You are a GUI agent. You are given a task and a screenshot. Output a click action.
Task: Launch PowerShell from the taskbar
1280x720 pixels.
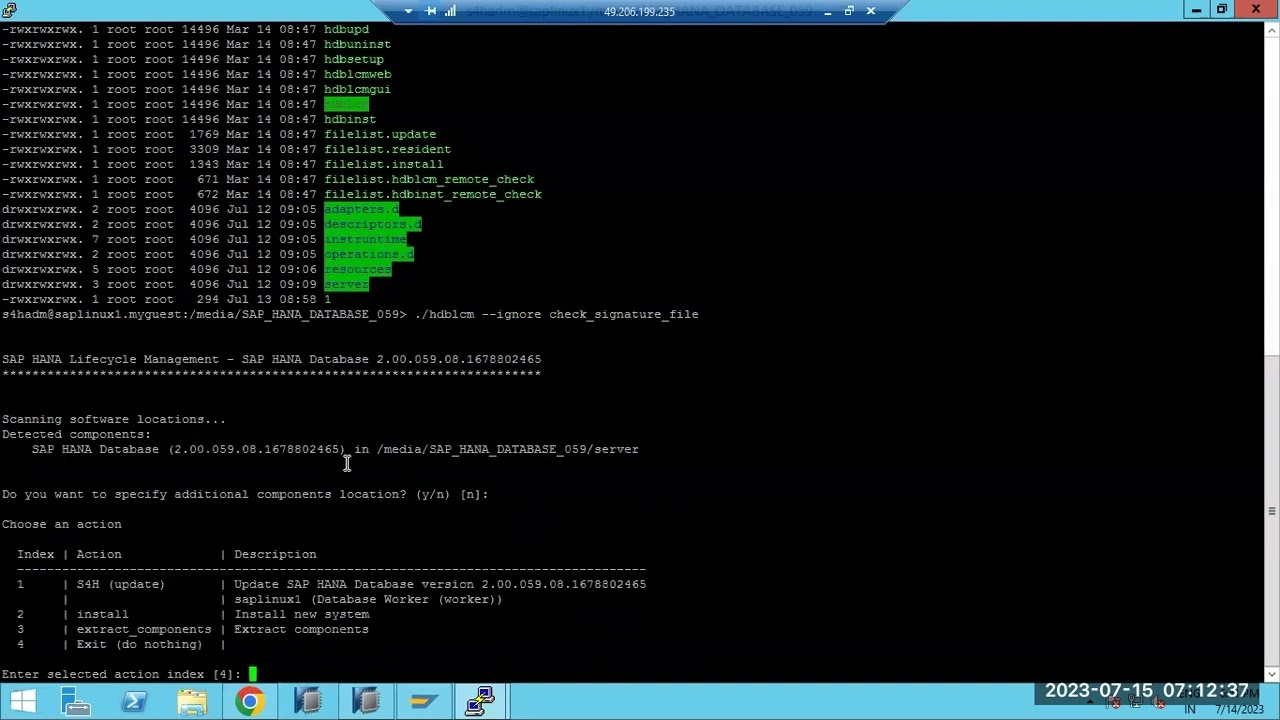pos(134,702)
